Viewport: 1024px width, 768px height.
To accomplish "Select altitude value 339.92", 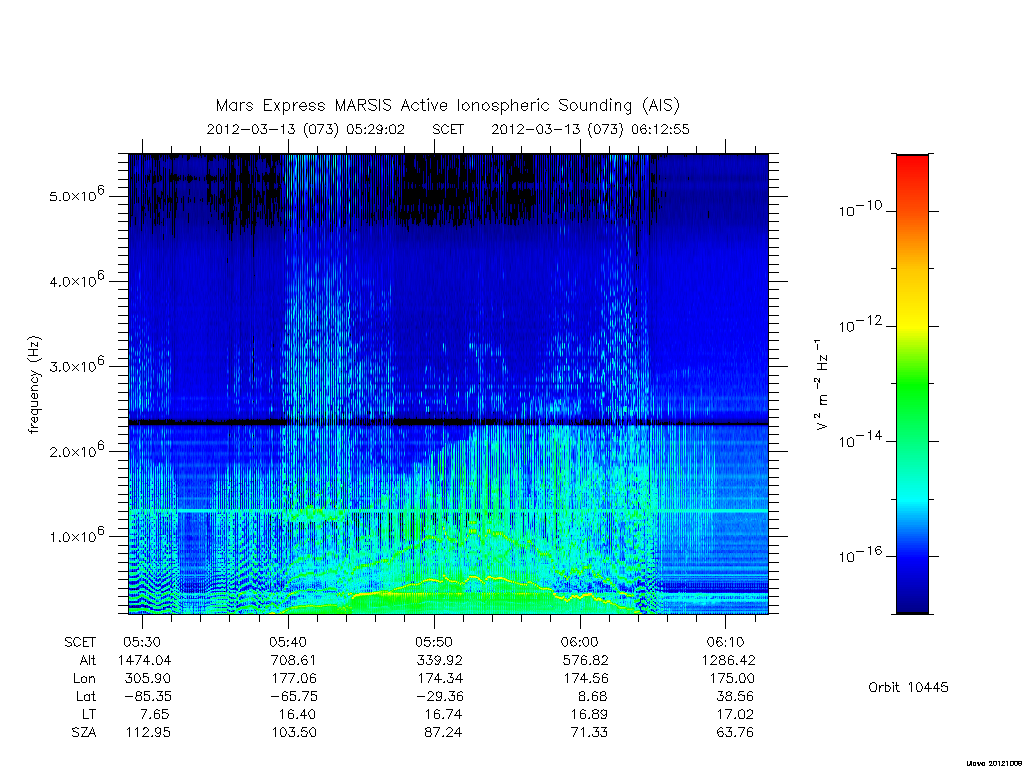I will pyautogui.click(x=440, y=660).
